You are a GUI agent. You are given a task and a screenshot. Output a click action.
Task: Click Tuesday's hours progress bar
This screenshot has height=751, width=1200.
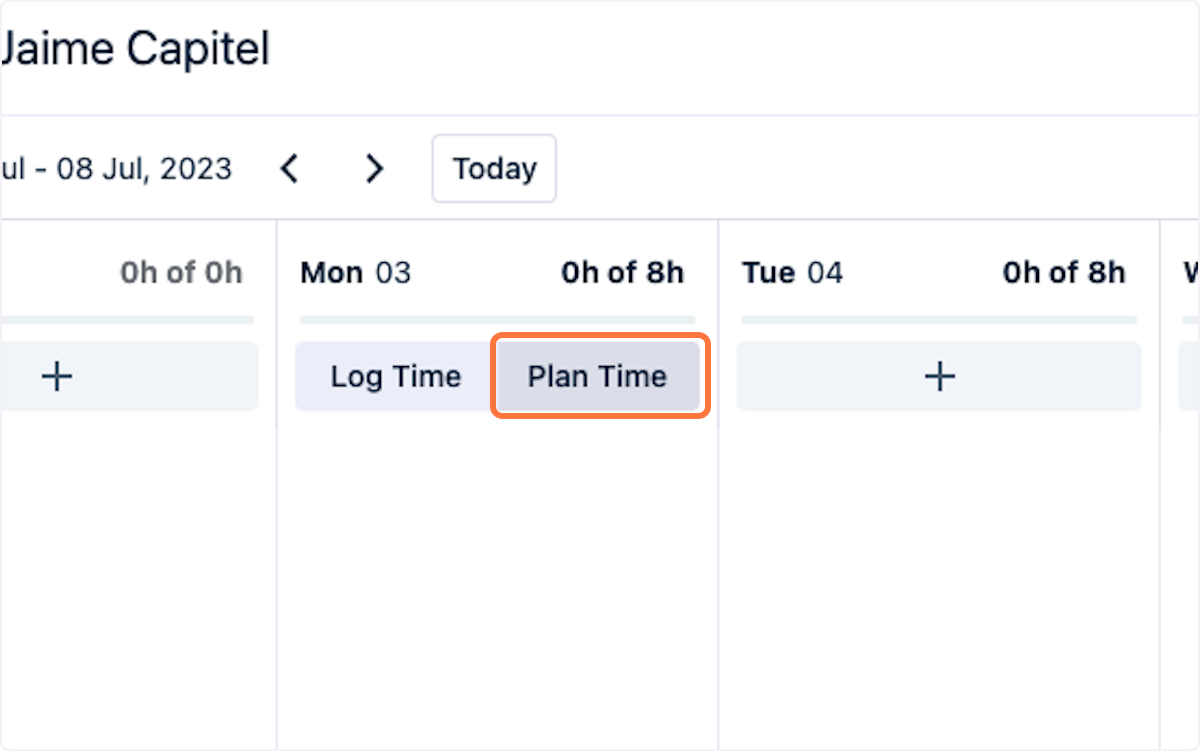[x=939, y=320]
